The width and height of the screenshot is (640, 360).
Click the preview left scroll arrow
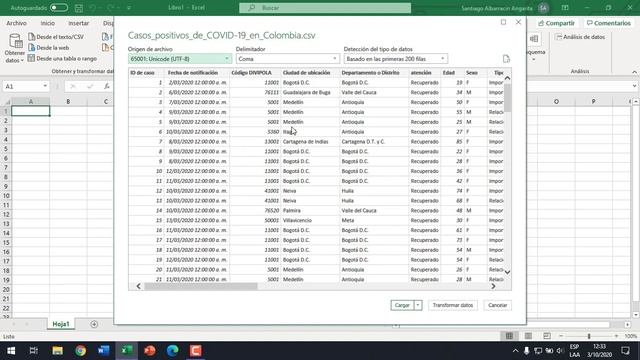(138, 286)
